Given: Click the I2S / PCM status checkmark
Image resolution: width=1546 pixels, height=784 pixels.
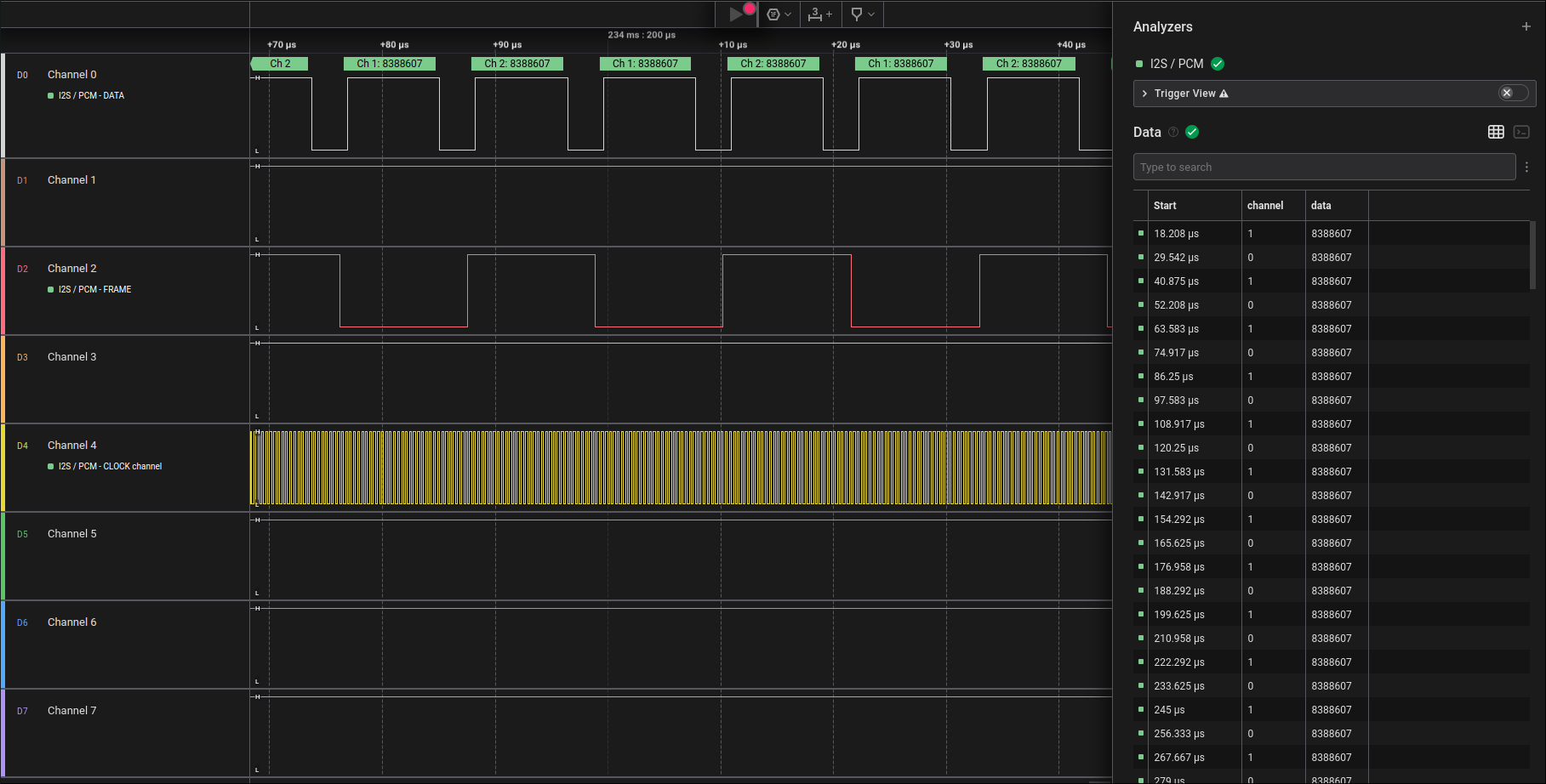Looking at the screenshot, I should [x=1218, y=64].
